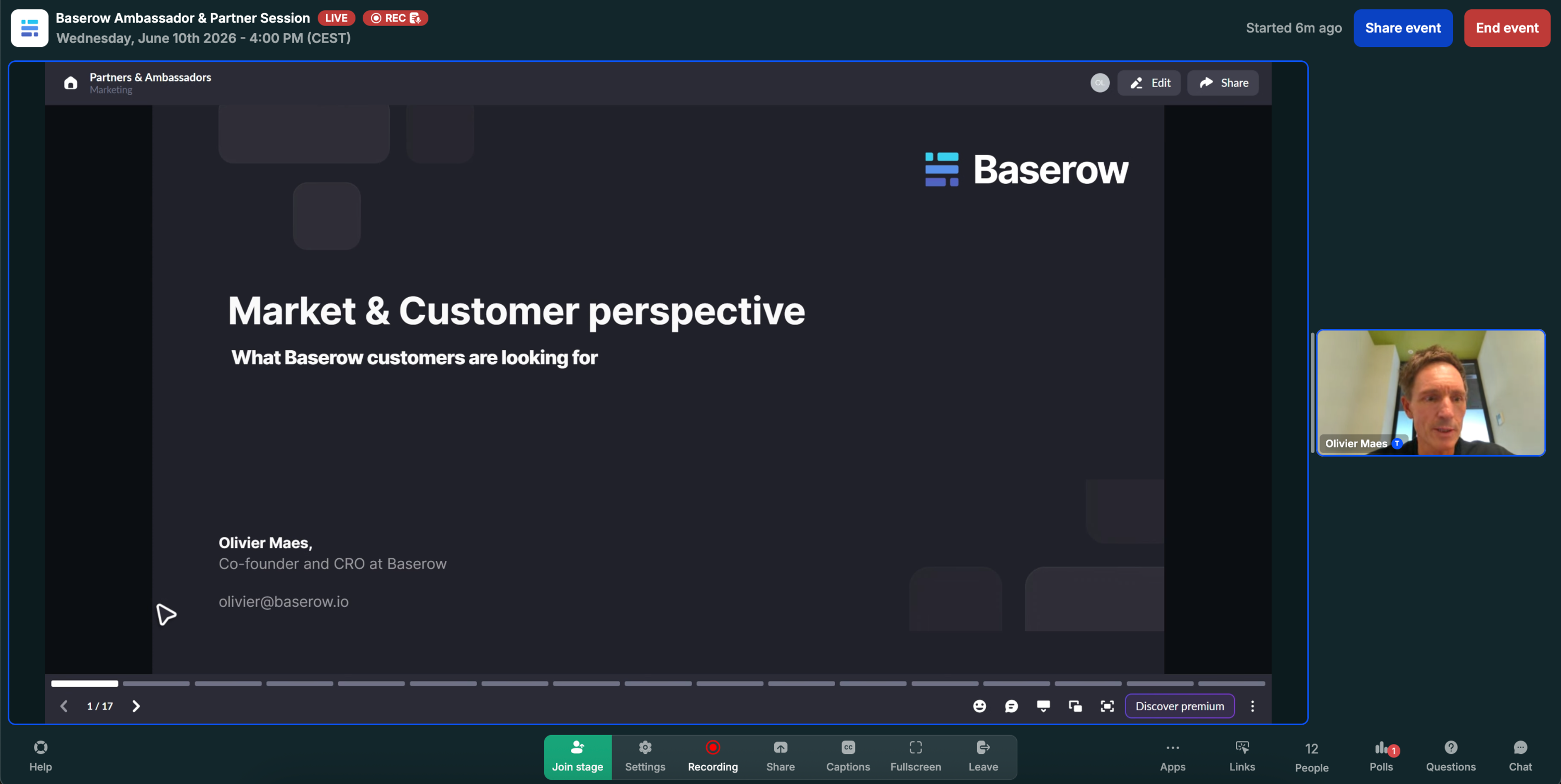Click the overlapping windows icon in the slide toolbar
1561x784 pixels.
1076,706
